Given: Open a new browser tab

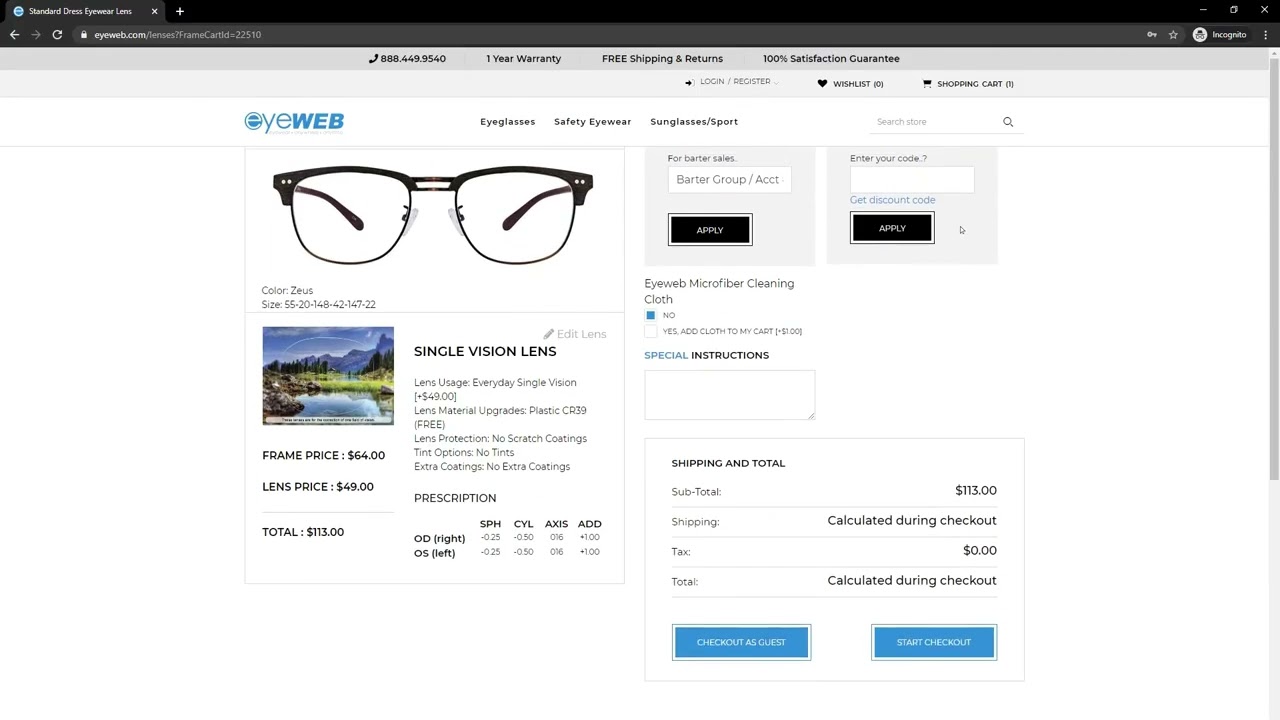Looking at the screenshot, I should click(180, 11).
